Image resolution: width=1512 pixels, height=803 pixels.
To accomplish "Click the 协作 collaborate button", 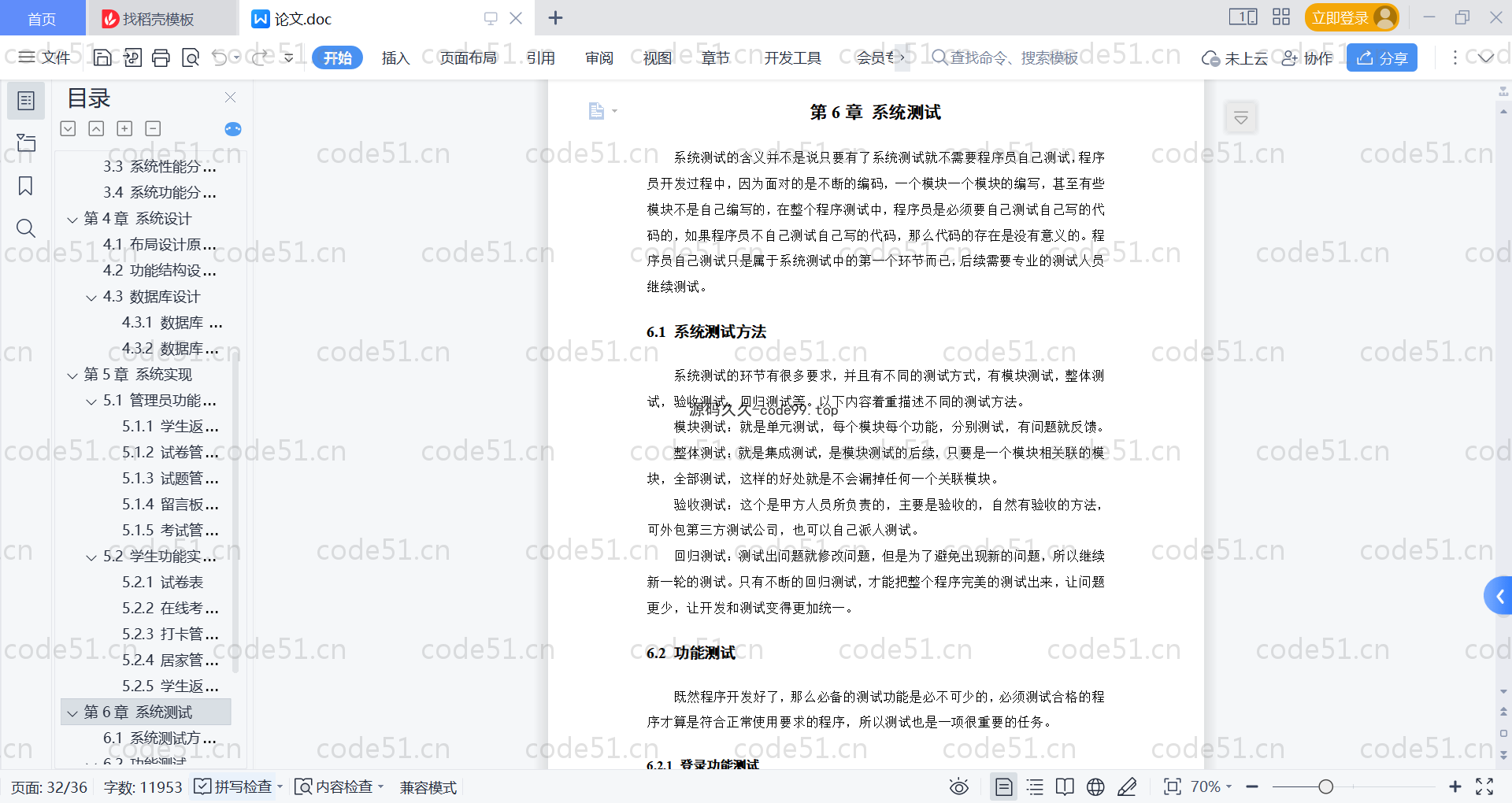I will [1307, 57].
